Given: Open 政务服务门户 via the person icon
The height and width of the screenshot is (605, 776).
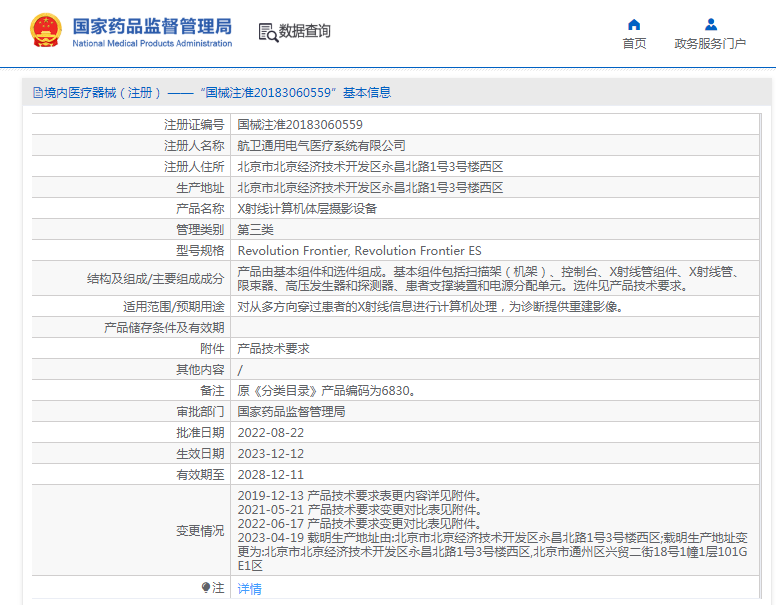Looking at the screenshot, I should coord(711,24).
